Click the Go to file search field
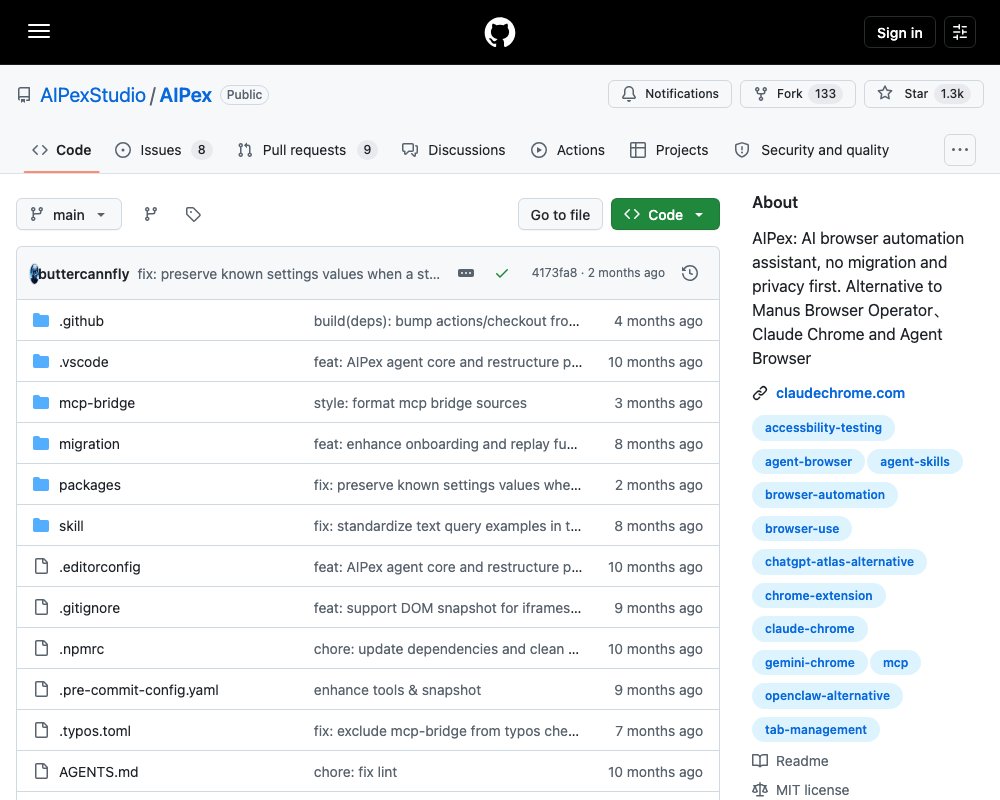 tap(560, 214)
